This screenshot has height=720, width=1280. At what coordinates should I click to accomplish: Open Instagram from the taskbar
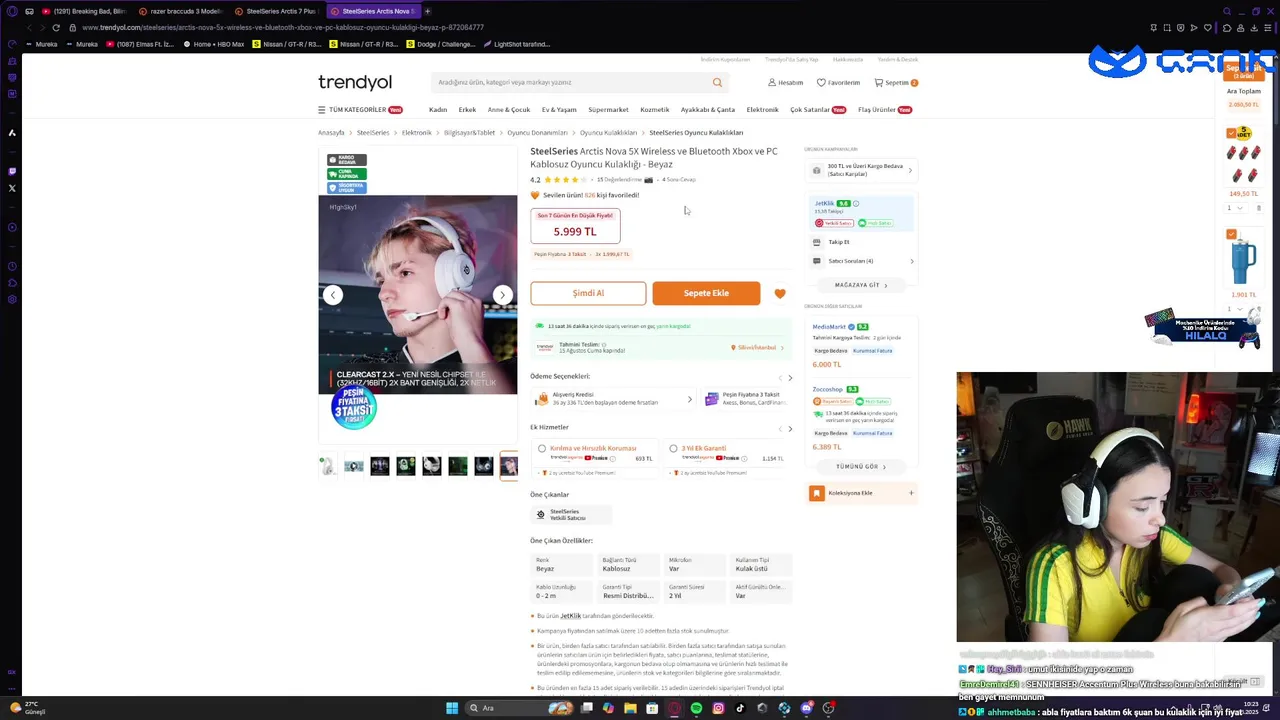[x=718, y=708]
